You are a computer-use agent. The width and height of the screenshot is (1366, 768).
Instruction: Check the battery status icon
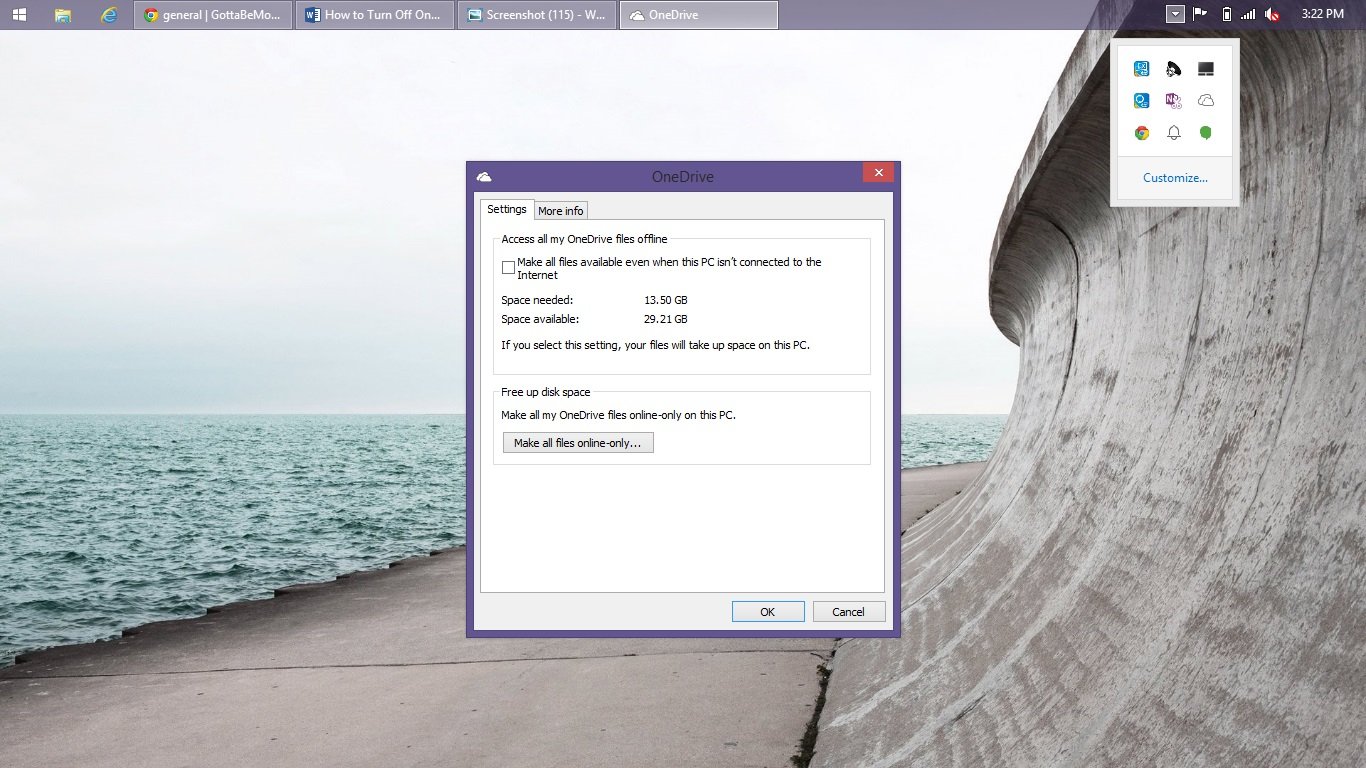pyautogui.click(x=1227, y=14)
